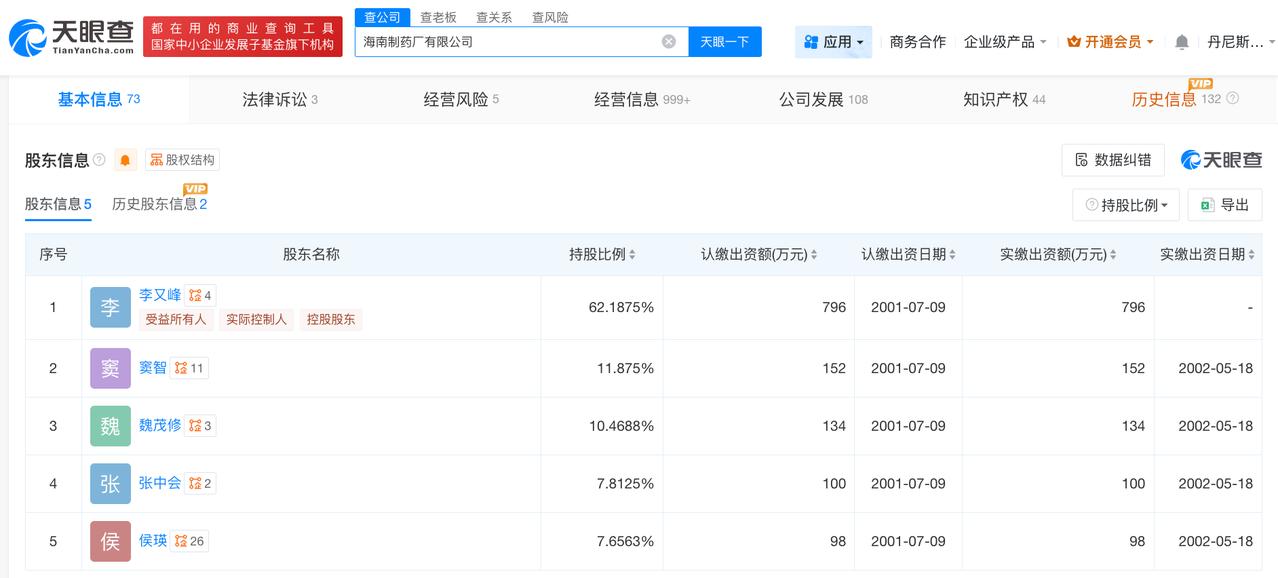This screenshot has width=1278, height=578.
Task: Sort by 认缴出资额(万元) column
Action: (759, 255)
